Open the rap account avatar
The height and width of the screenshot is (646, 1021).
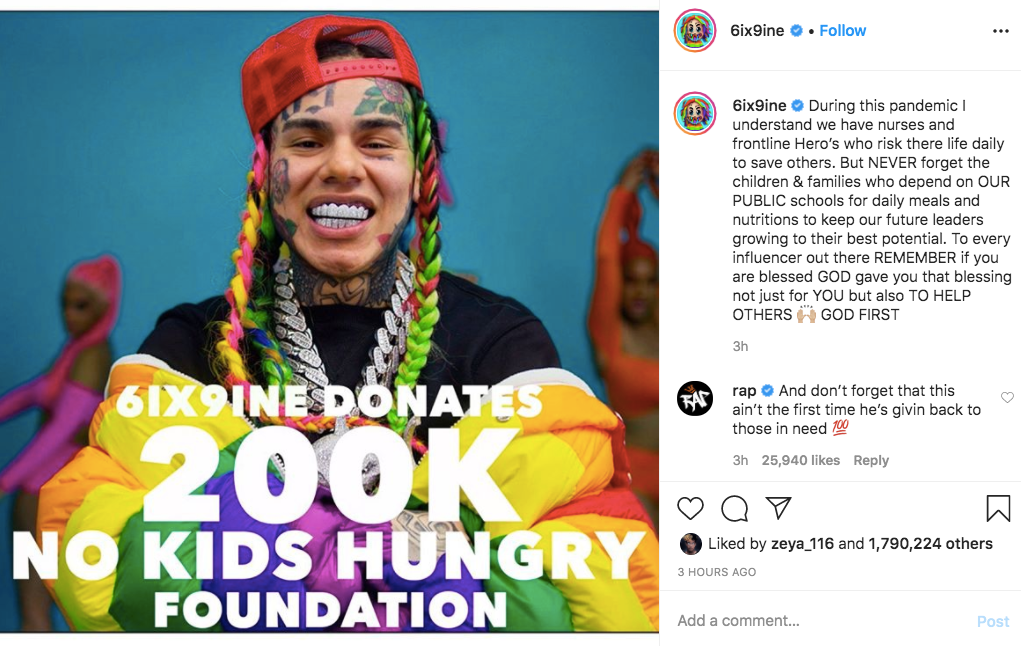click(695, 399)
